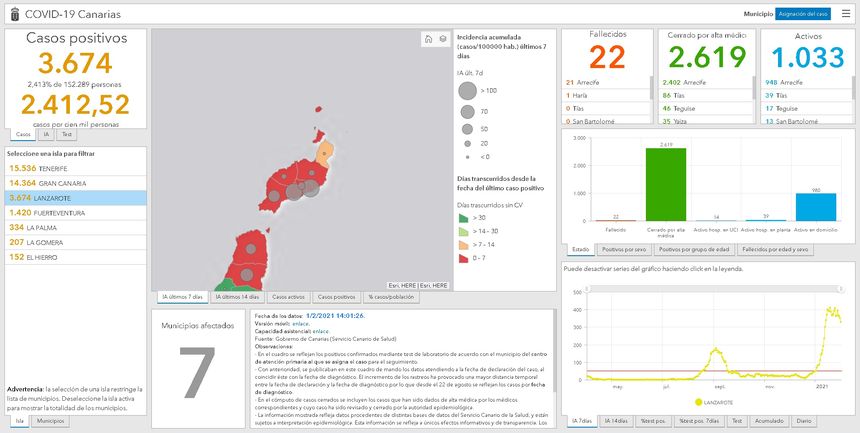Open the map layers list icon
The image size is (860, 433).
click(x=442, y=39)
